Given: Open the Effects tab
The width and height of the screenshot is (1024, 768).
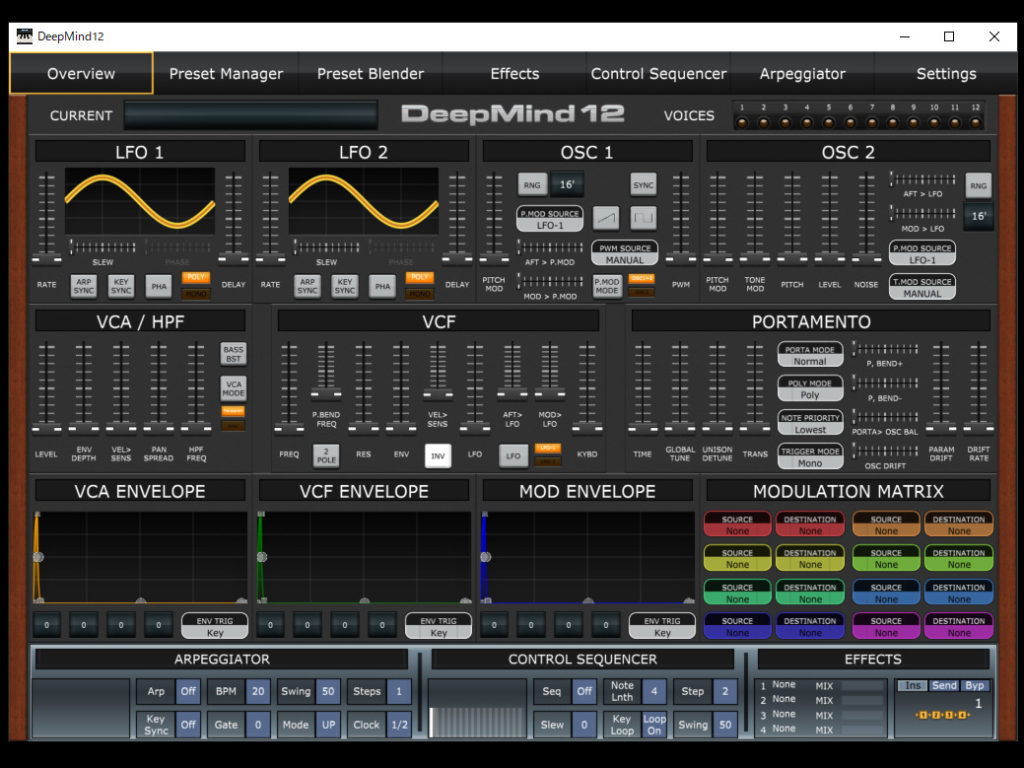Looking at the screenshot, I should coord(515,74).
